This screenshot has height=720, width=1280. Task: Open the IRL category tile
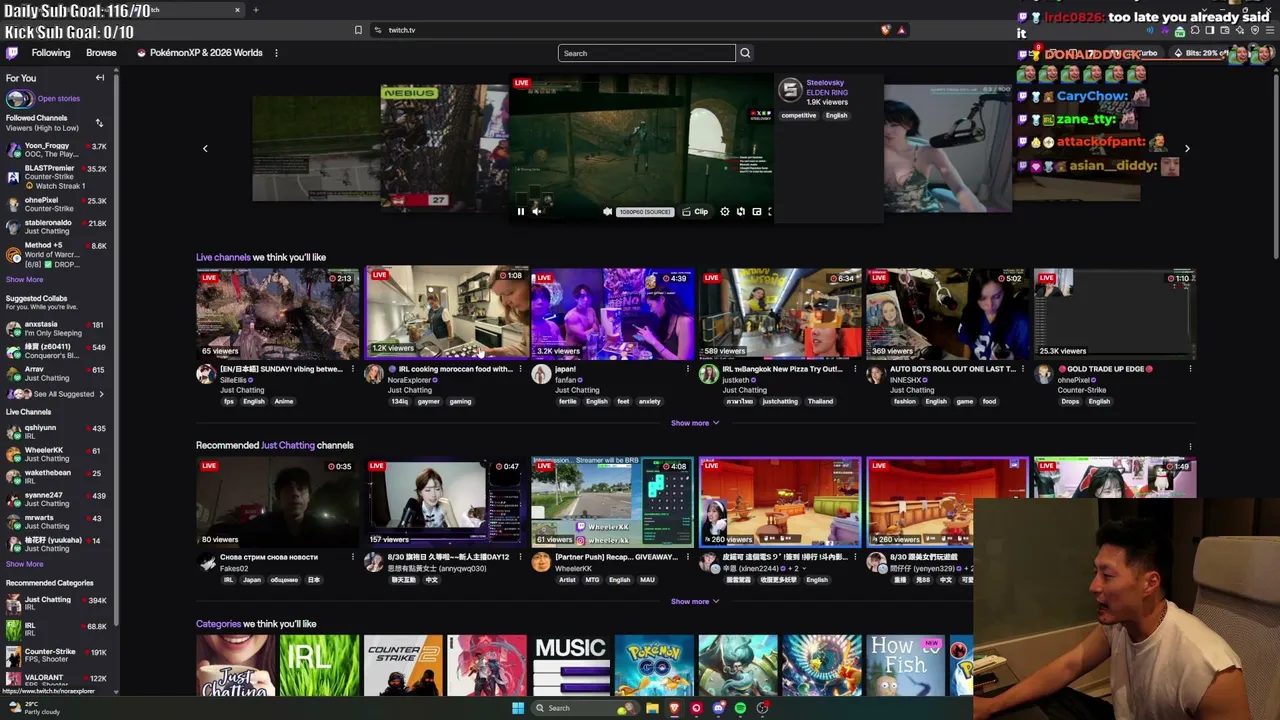pyautogui.click(x=319, y=665)
